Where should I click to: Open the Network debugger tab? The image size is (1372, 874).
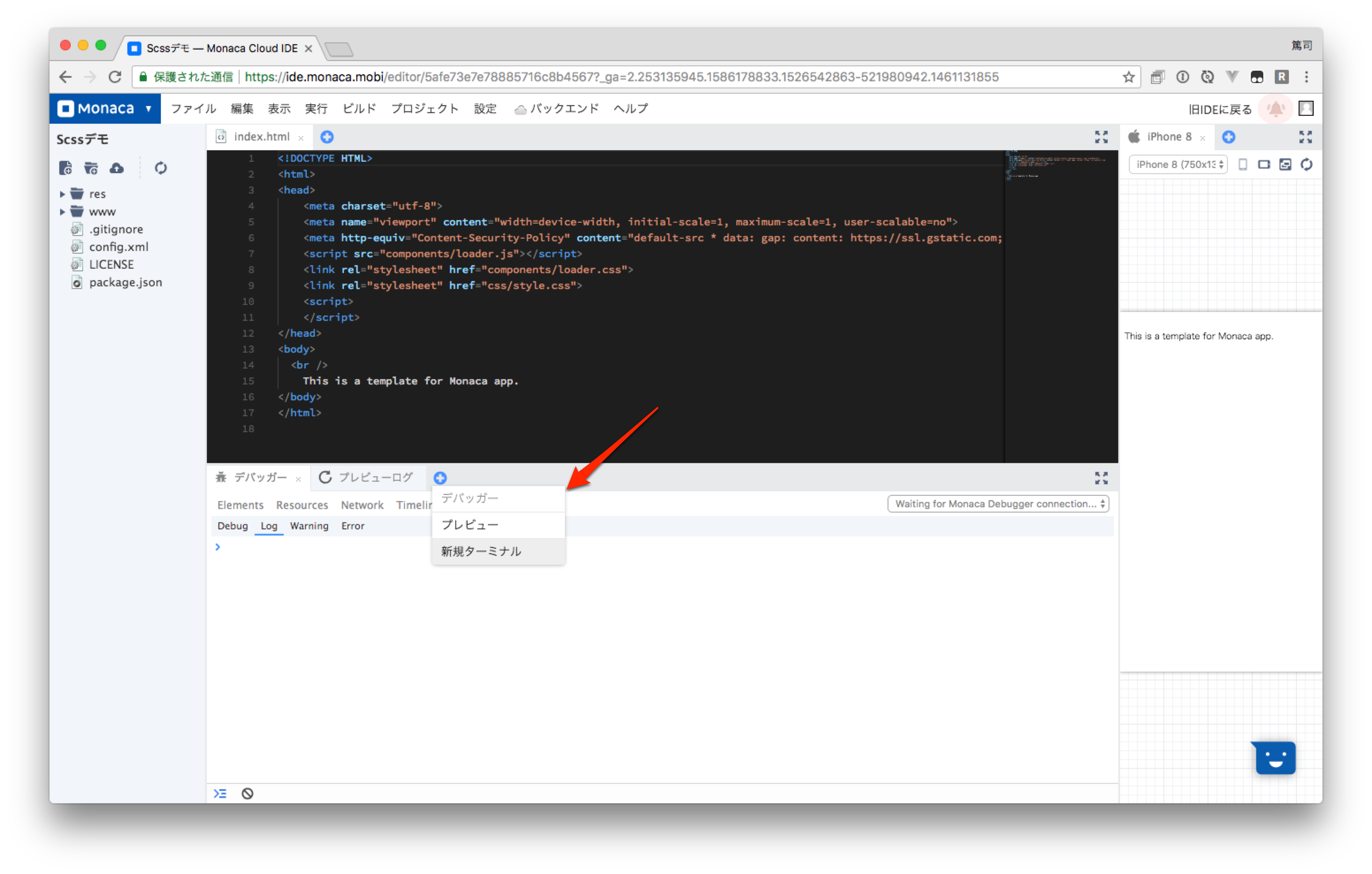(x=362, y=505)
